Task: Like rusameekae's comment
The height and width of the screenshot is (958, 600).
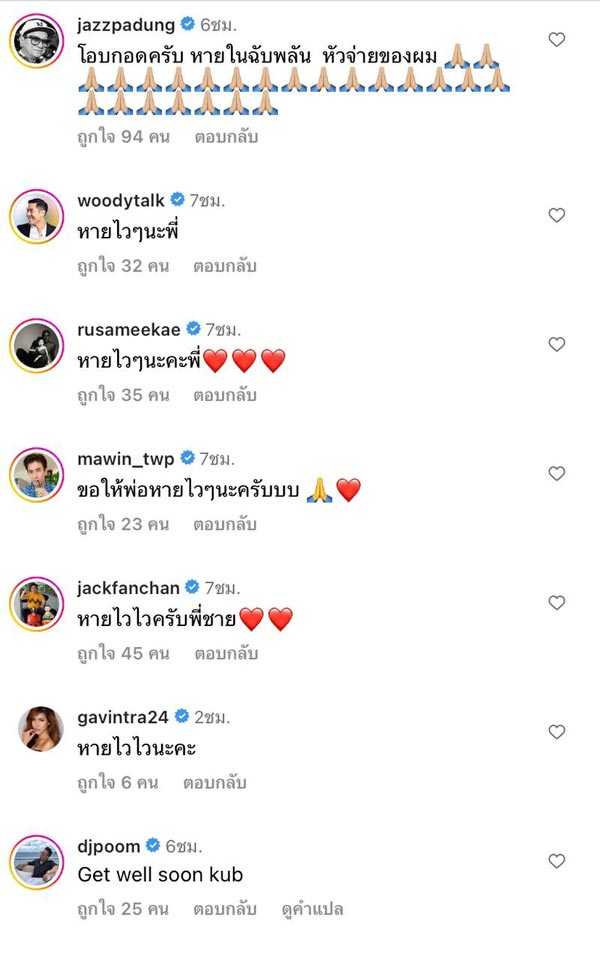Action: [557, 344]
